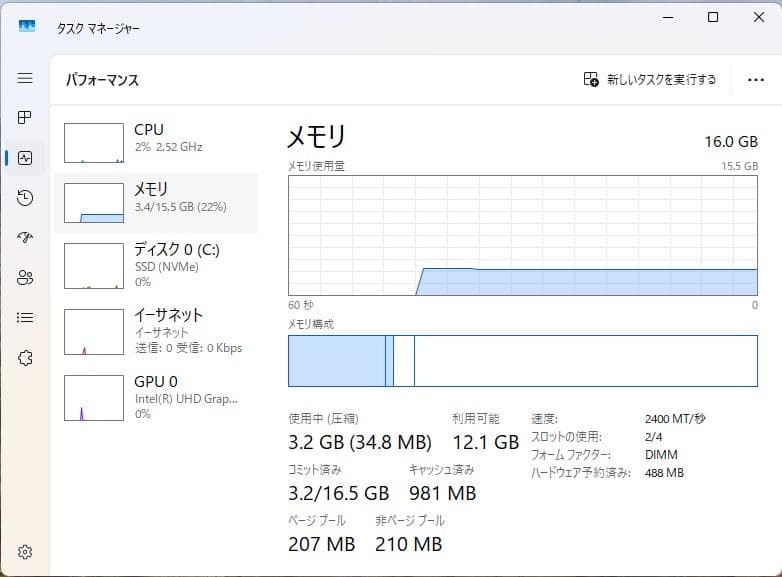
Task: Minimize the Task Manager window
Action: point(668,17)
